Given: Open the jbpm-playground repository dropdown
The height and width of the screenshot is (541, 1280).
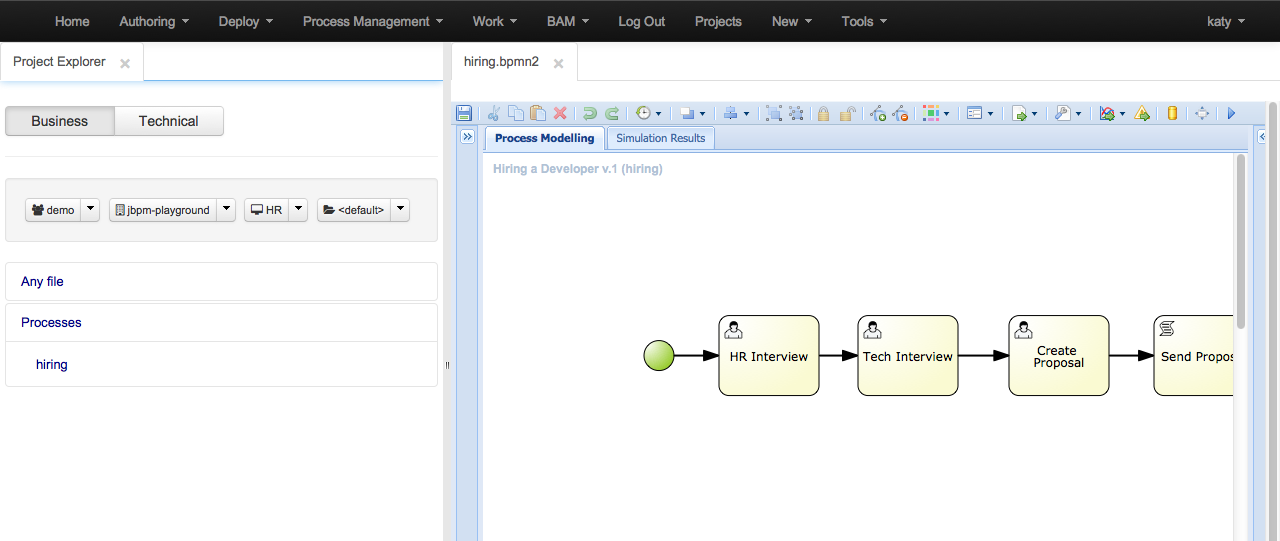Looking at the screenshot, I should tap(227, 210).
